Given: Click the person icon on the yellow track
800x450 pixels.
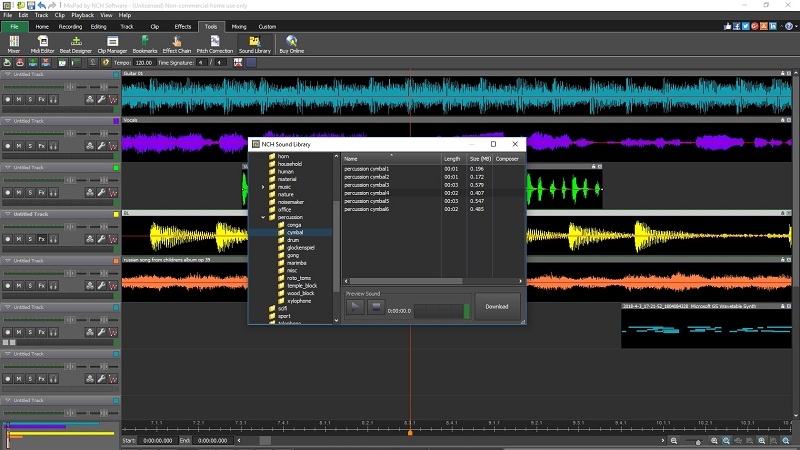Looking at the screenshot, I should [89, 239].
